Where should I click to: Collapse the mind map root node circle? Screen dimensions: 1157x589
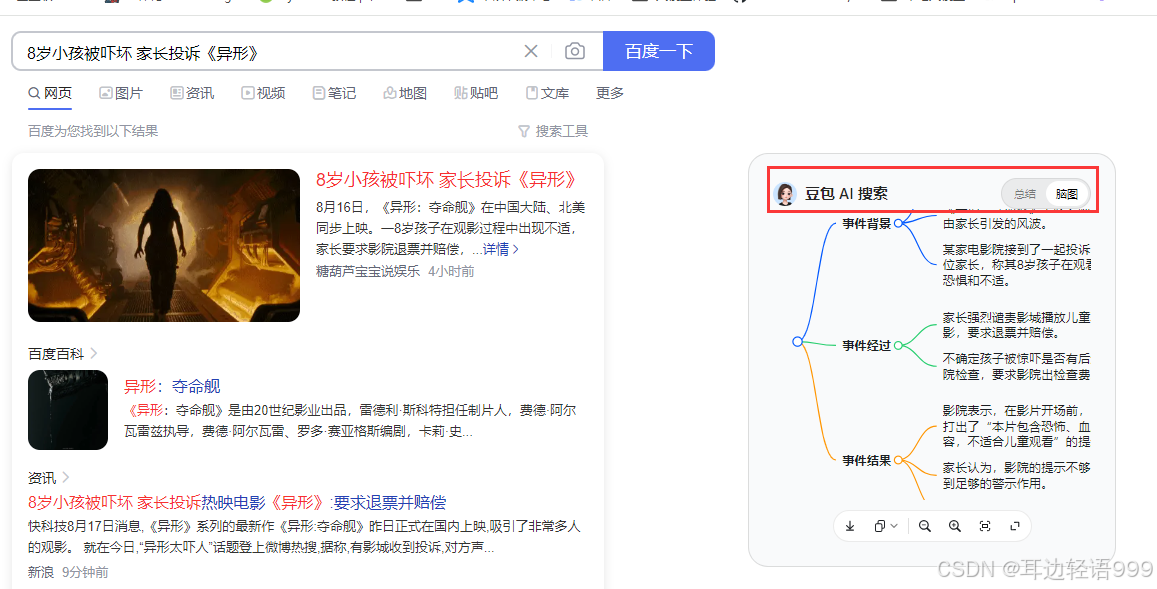797,341
